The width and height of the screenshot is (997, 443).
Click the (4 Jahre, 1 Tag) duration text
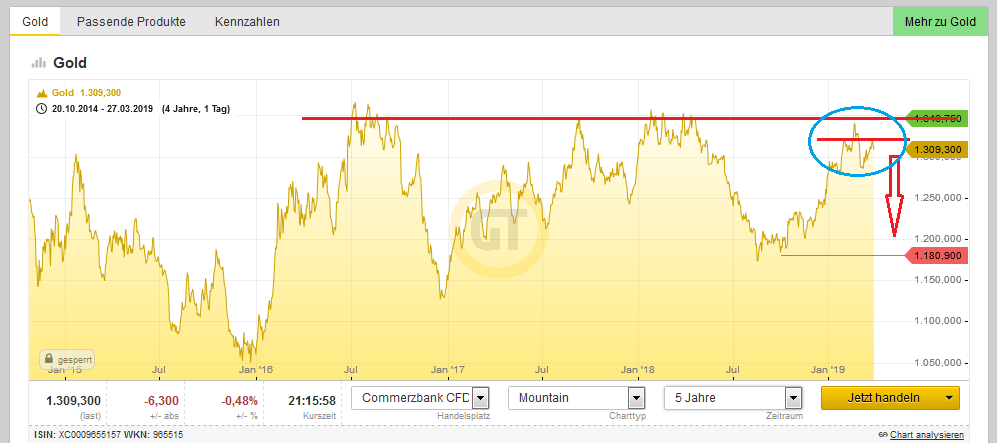[x=196, y=109]
